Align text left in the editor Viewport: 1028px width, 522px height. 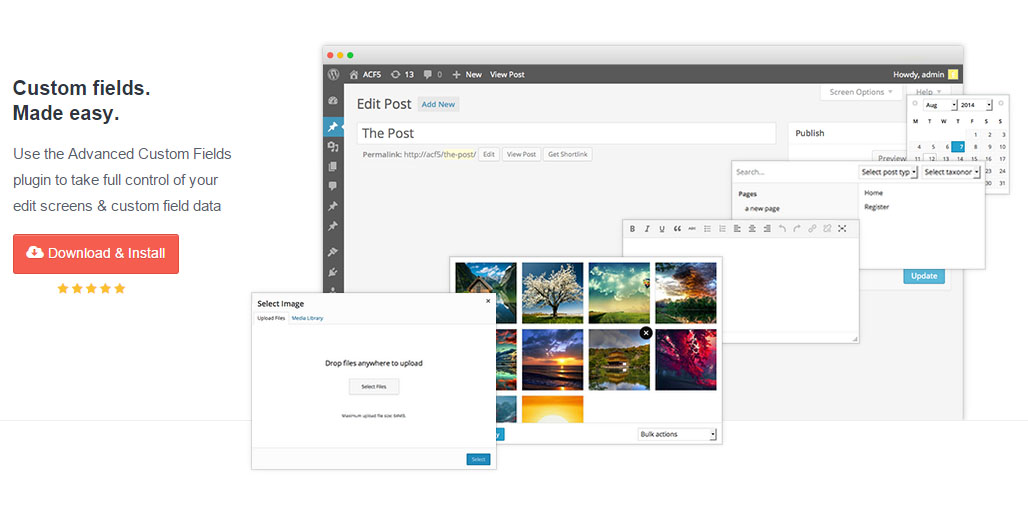click(737, 228)
